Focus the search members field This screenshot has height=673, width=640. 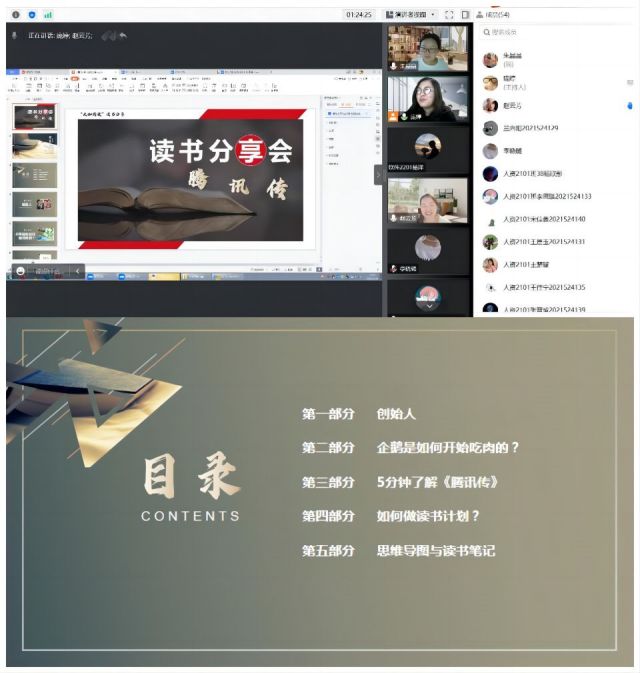coord(556,32)
